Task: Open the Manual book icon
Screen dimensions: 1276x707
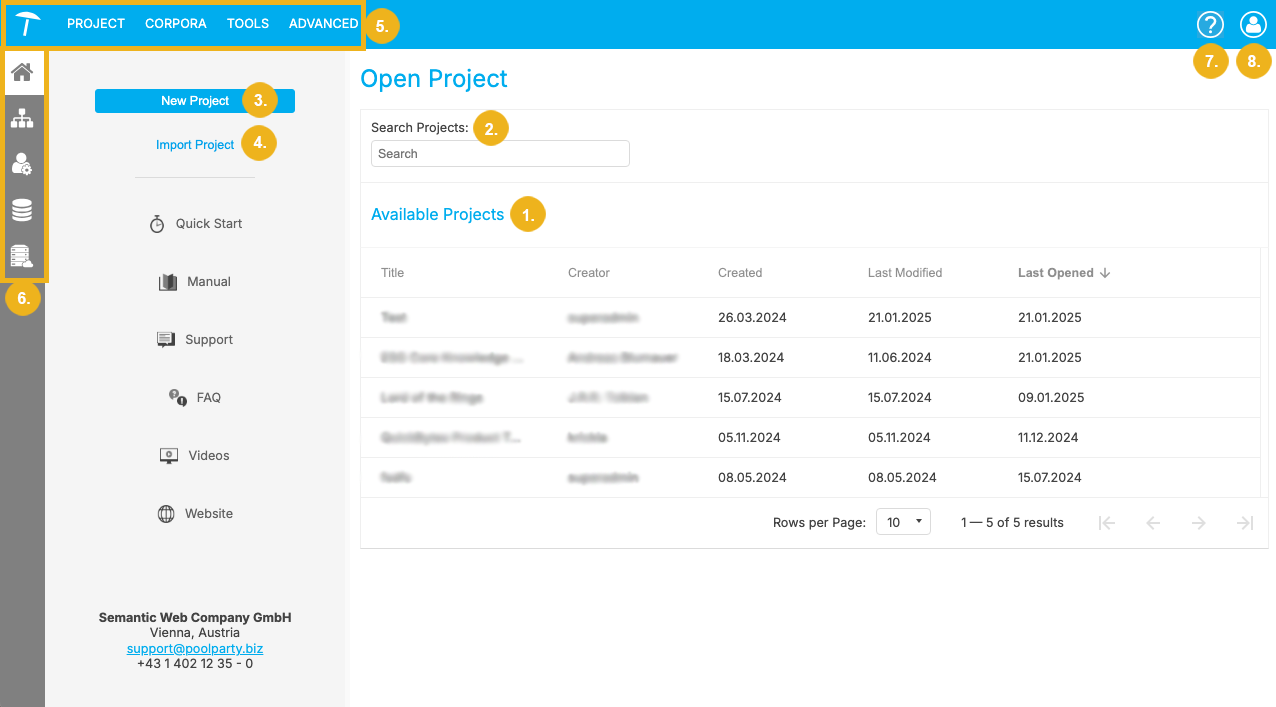Action: pos(167,281)
